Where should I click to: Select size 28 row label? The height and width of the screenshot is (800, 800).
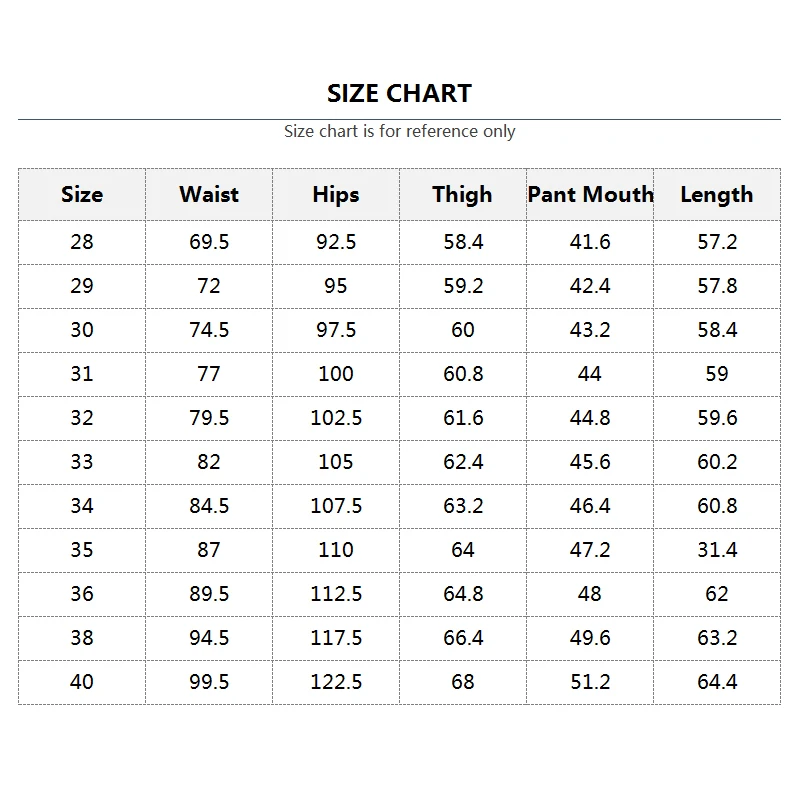[x=82, y=242]
